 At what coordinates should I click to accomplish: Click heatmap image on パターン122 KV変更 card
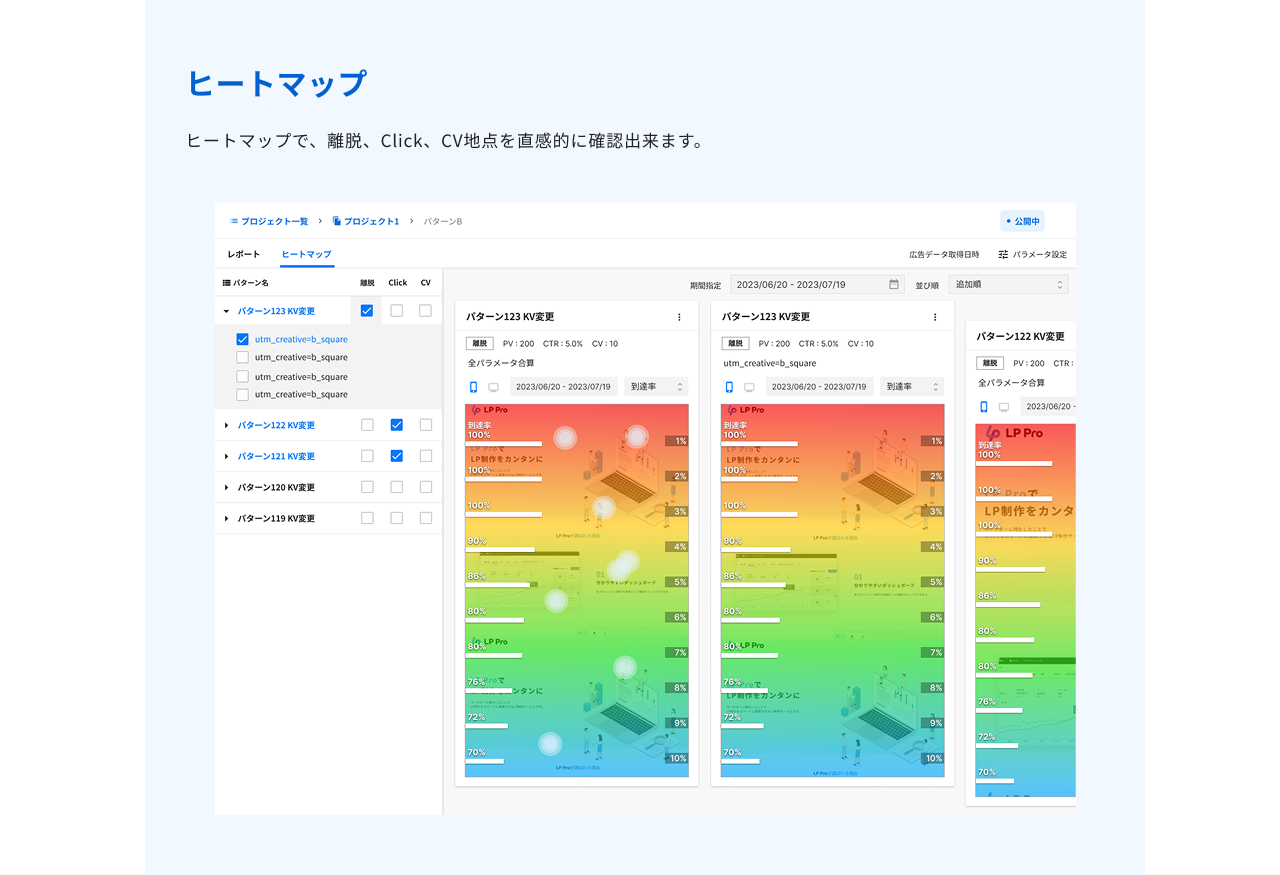(1026, 610)
